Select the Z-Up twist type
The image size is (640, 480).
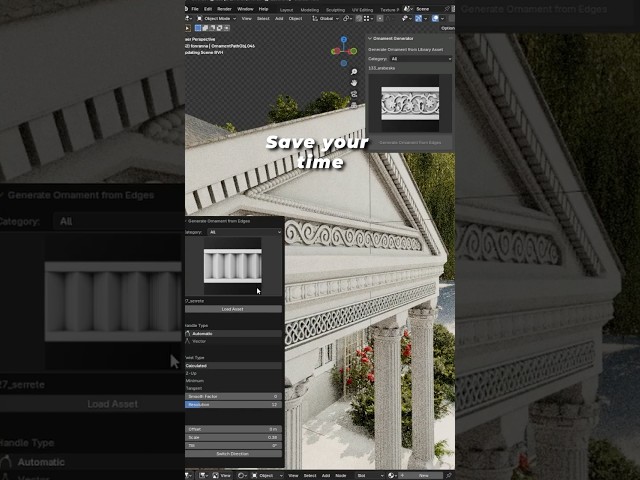pos(233,373)
